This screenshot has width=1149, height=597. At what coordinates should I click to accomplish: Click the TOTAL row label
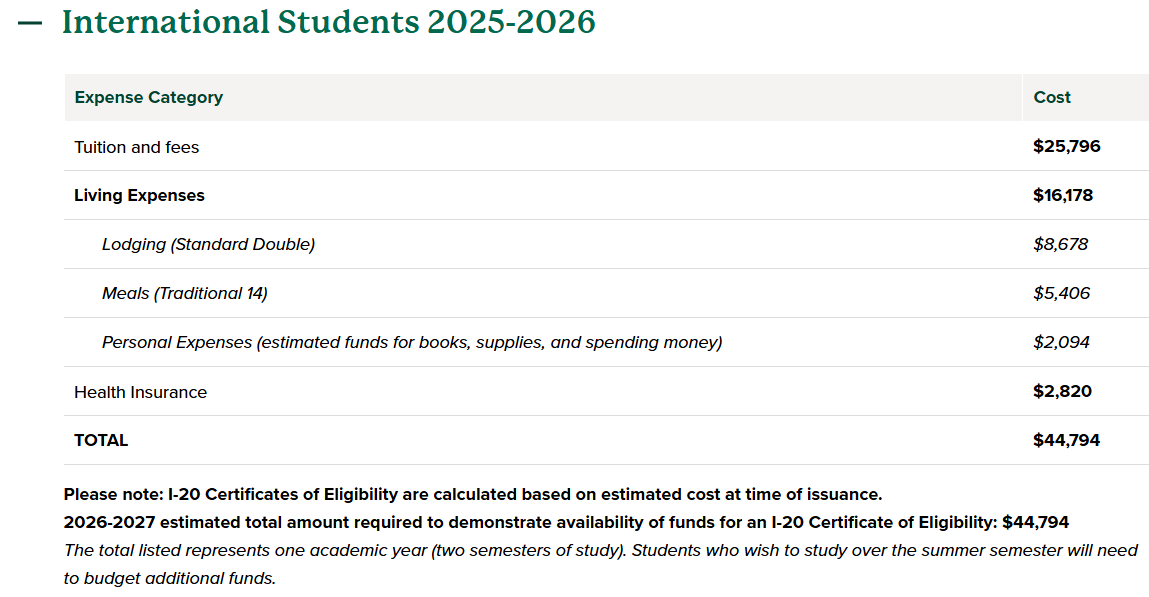click(x=101, y=440)
